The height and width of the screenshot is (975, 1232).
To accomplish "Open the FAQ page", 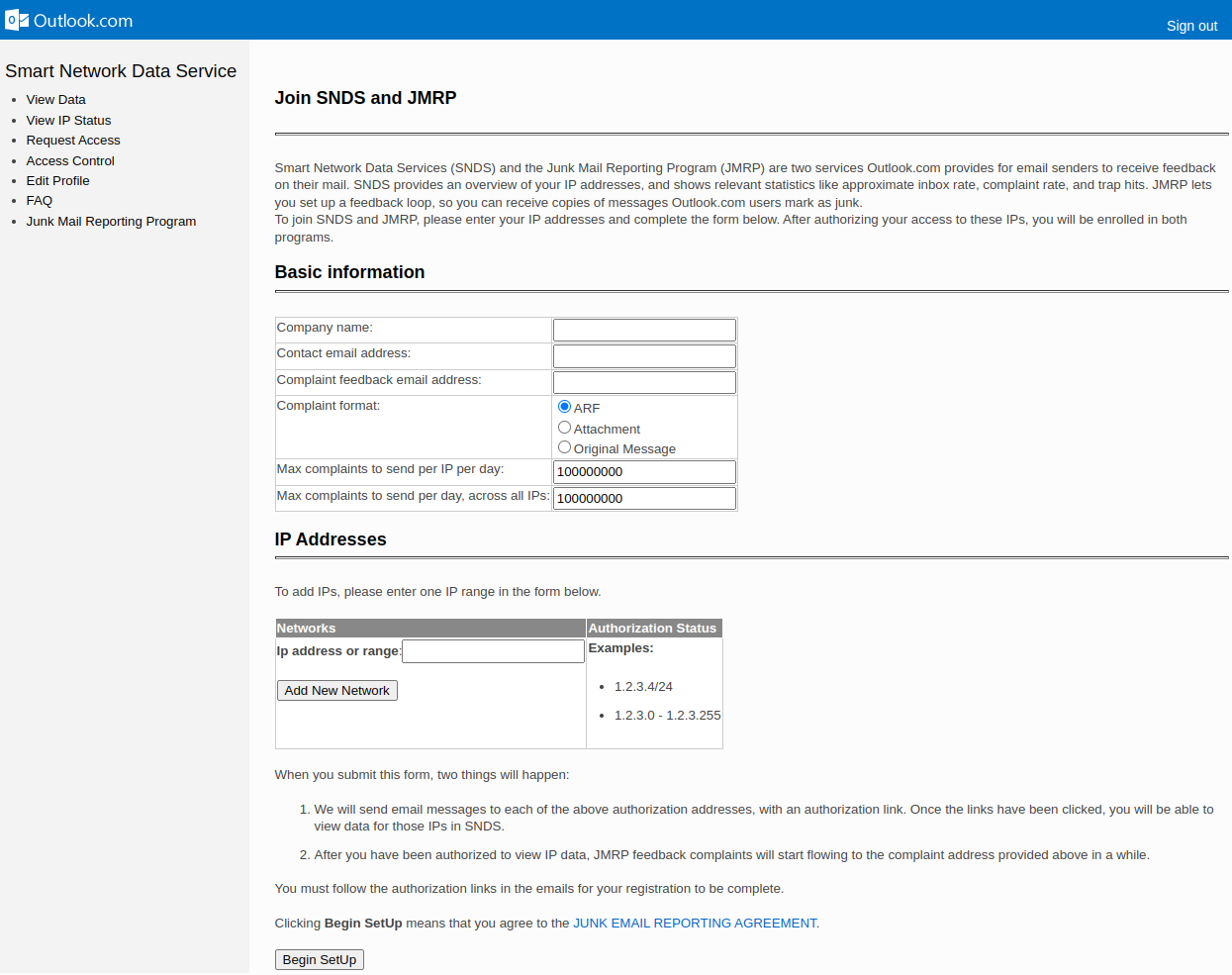I will click(40, 201).
